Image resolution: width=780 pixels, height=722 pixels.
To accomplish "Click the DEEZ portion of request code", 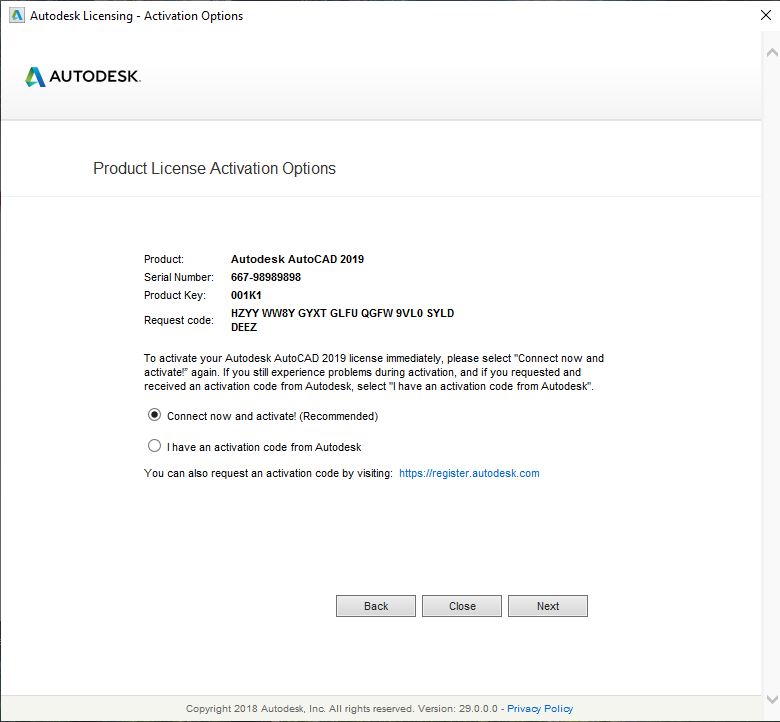I will click(244, 327).
